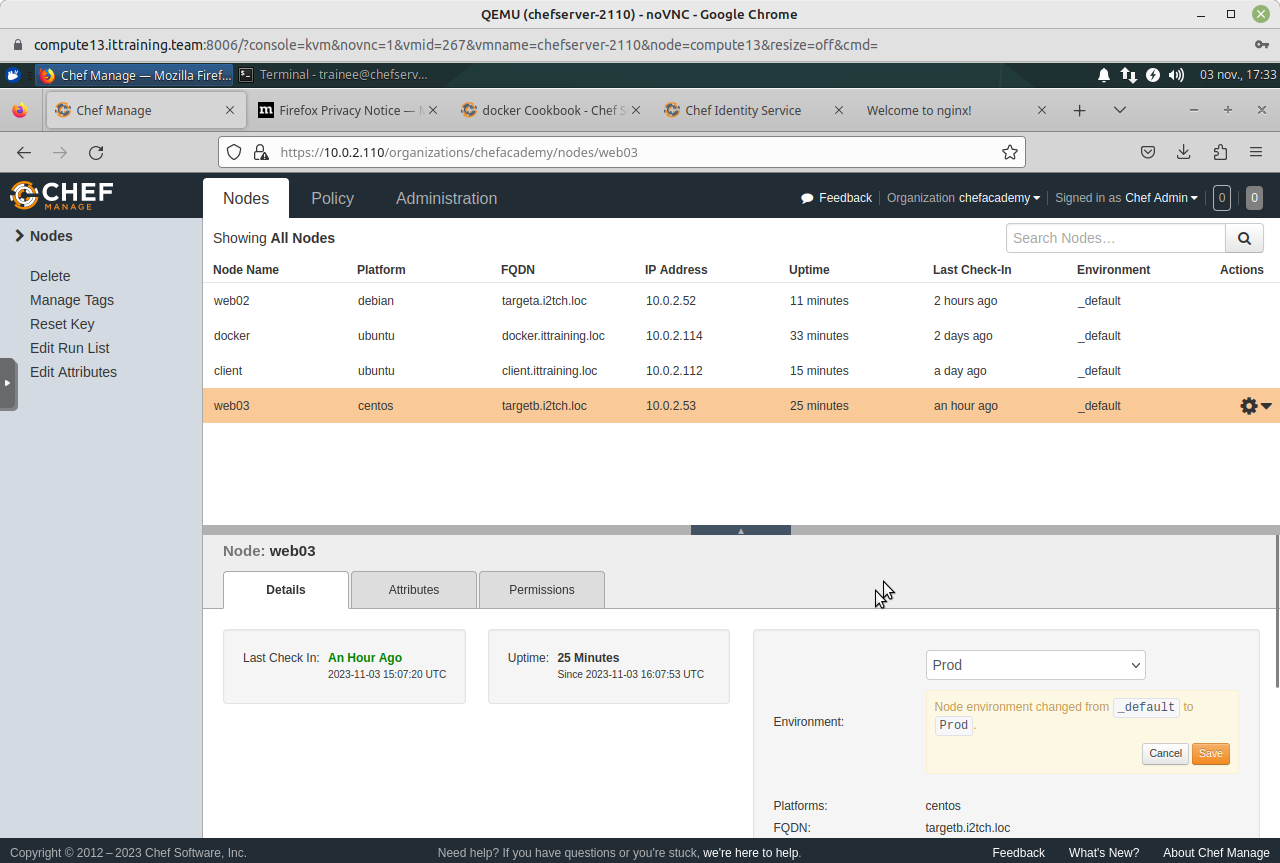Sort by the Node Name column header
Screen dimensions: 1280x863
(246, 270)
